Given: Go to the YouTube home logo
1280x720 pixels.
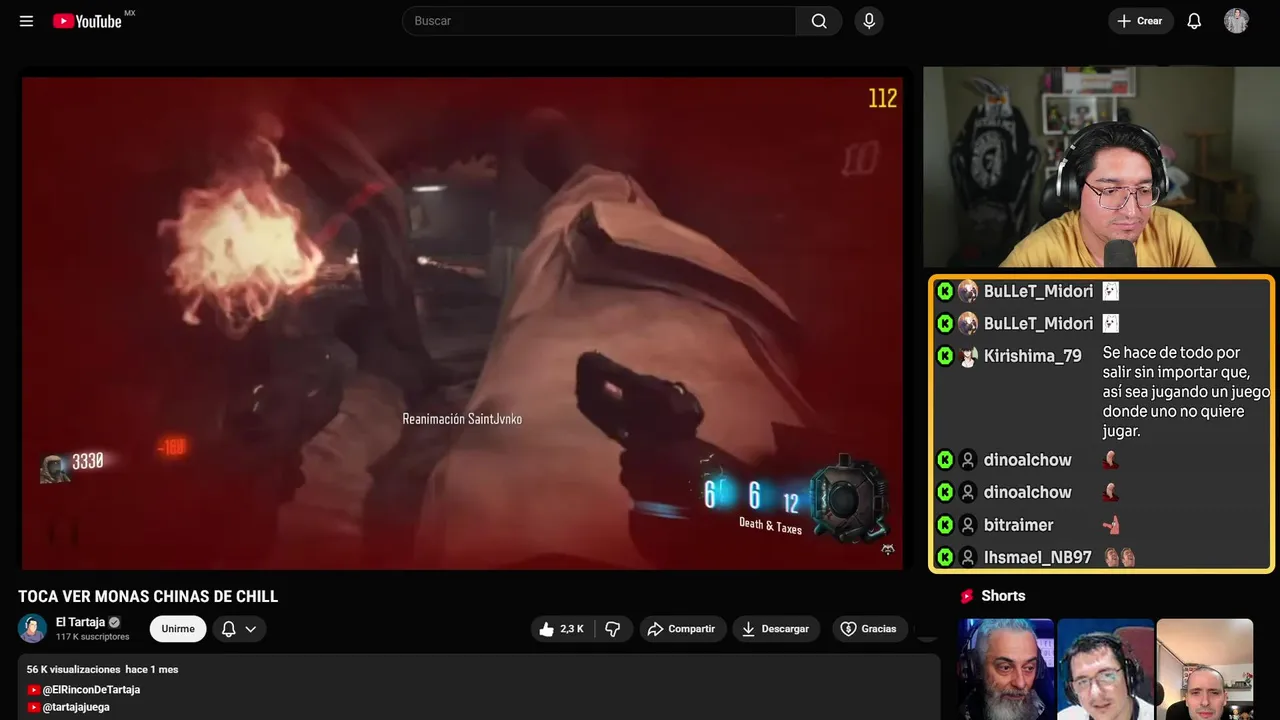Looking at the screenshot, I should point(87,21).
